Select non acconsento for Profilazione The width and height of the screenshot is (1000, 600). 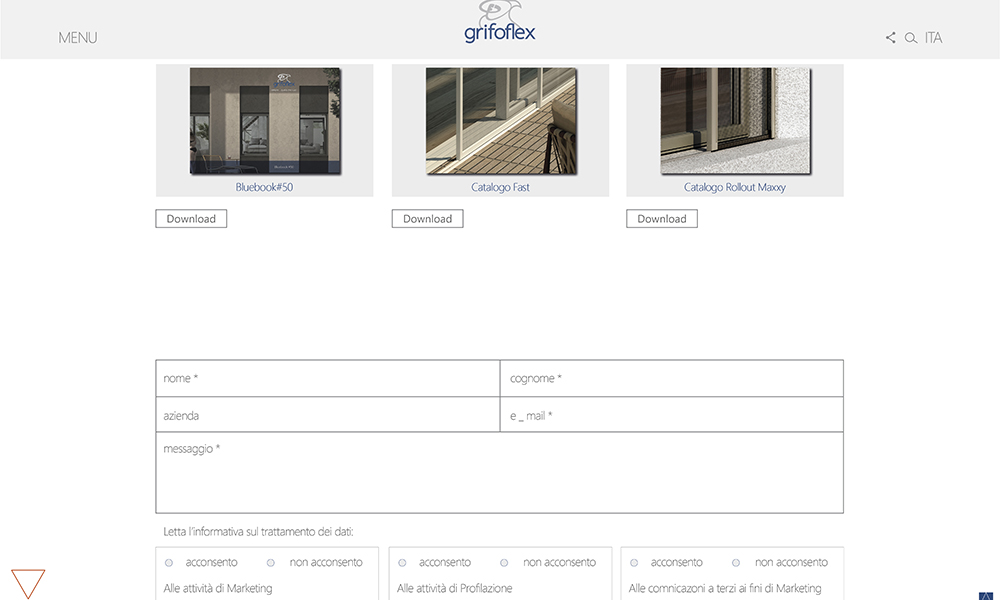(504, 563)
